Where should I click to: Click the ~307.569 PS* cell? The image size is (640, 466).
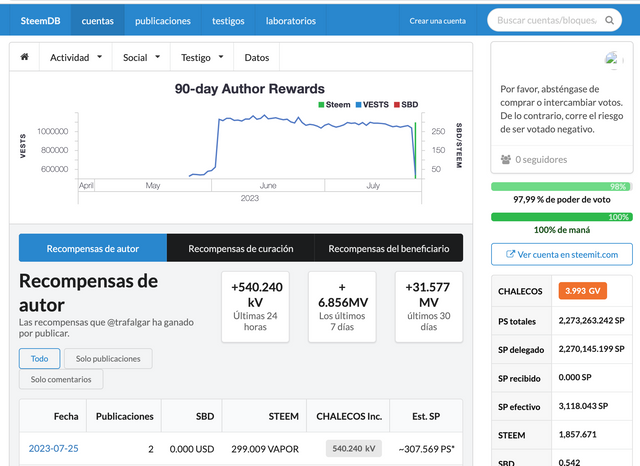[427, 449]
